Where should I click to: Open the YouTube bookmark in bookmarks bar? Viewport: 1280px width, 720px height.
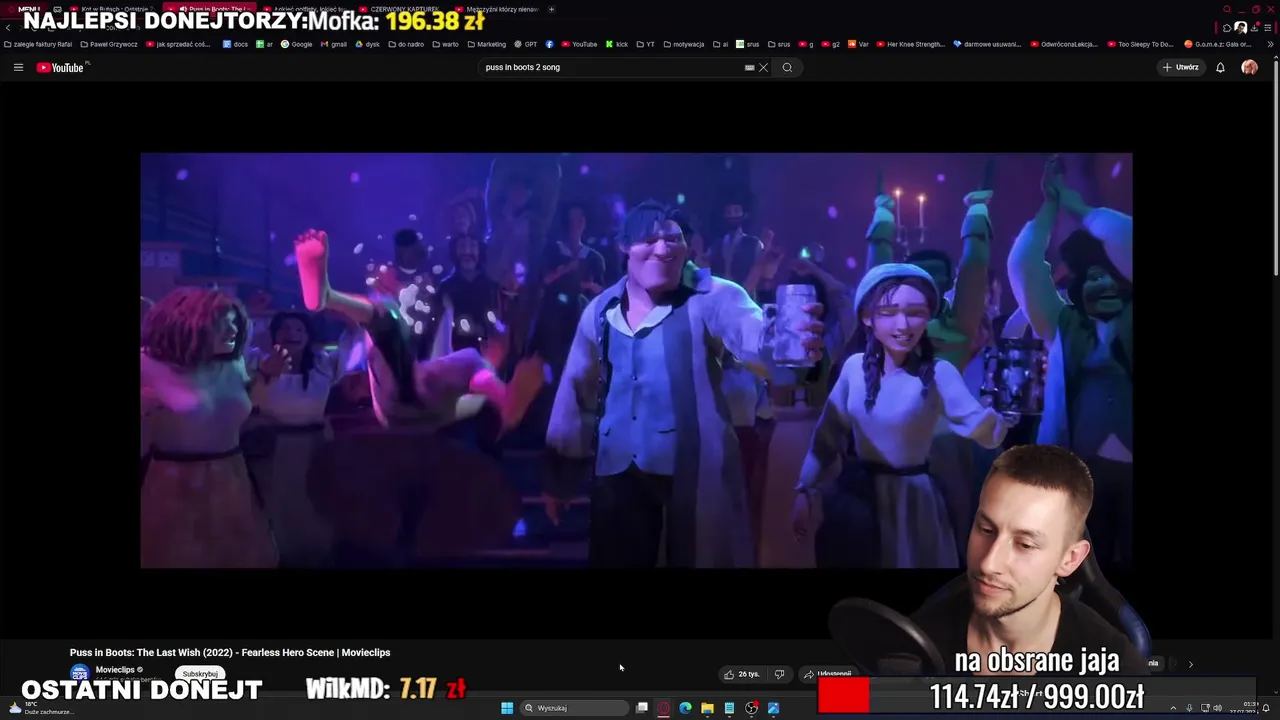[x=579, y=44]
